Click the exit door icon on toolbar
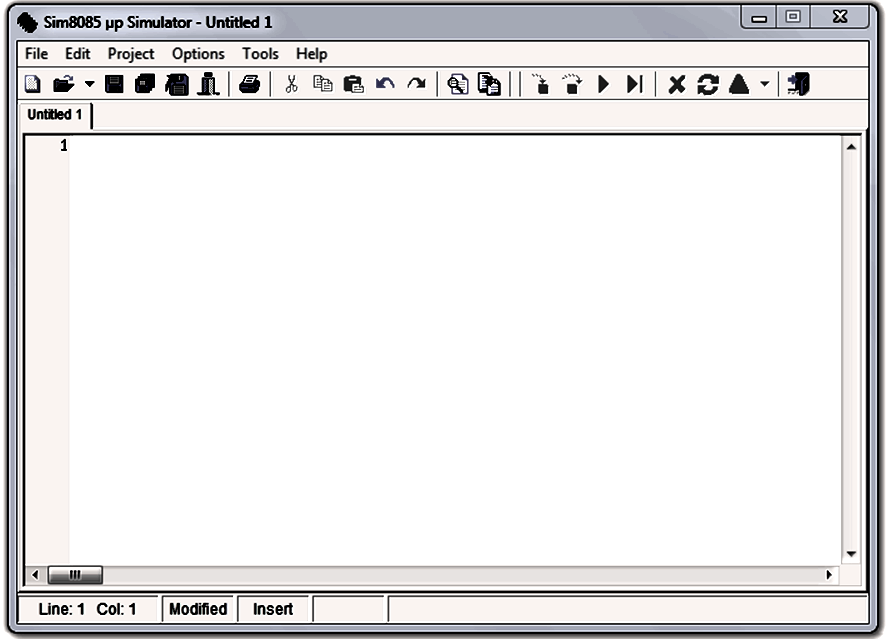The width and height of the screenshot is (886, 642). pos(798,85)
